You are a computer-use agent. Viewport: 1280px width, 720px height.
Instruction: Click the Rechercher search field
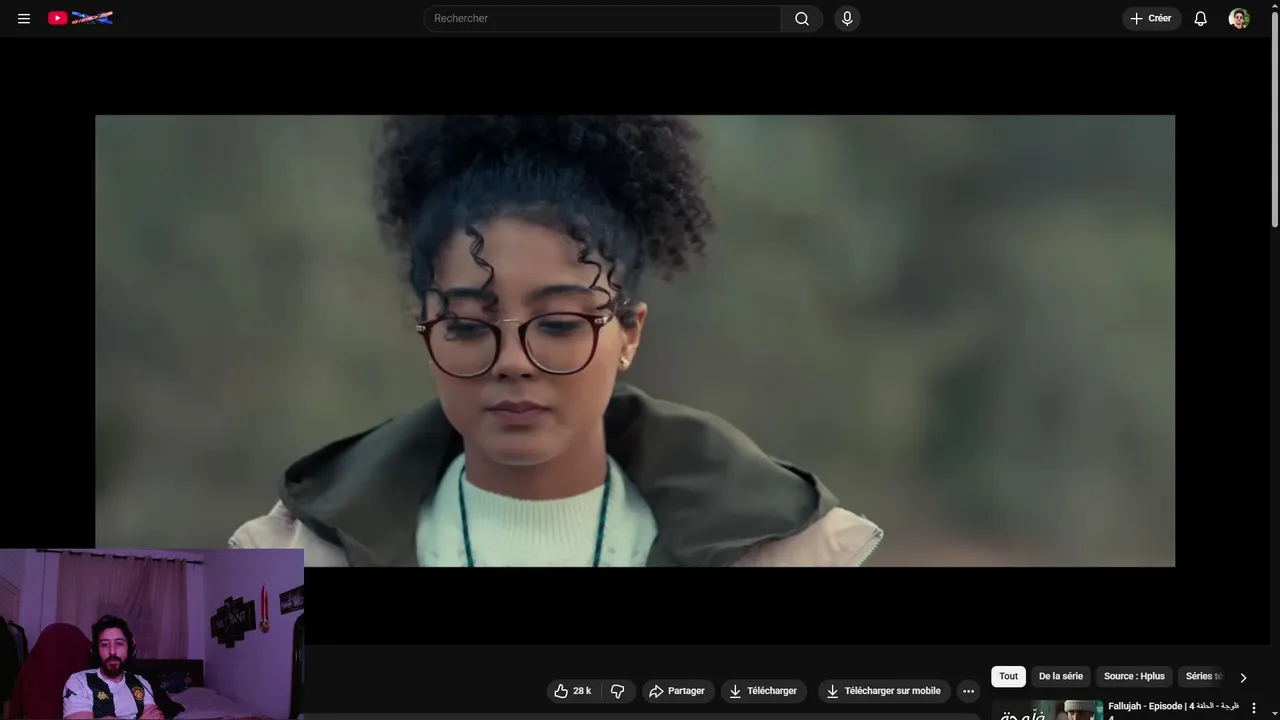point(602,18)
